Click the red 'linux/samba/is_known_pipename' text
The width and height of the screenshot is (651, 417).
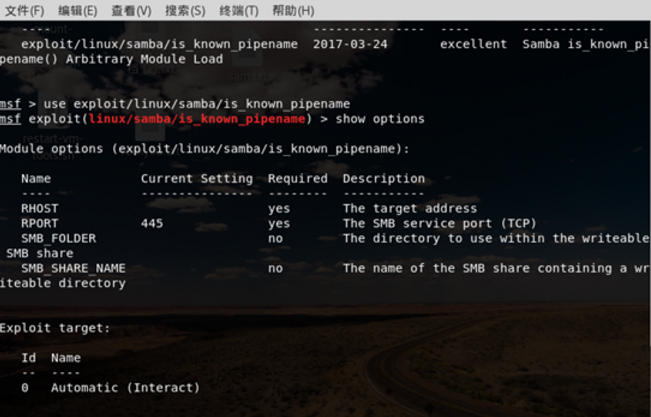coord(197,119)
